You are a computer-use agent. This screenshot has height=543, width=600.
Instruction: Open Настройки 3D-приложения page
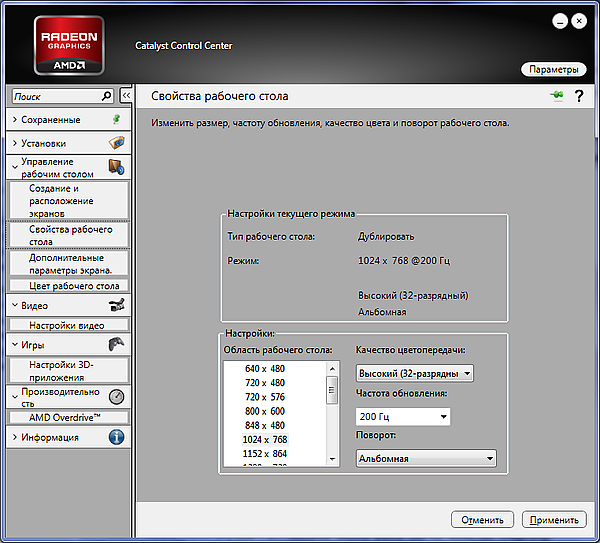pyautogui.click(x=69, y=371)
